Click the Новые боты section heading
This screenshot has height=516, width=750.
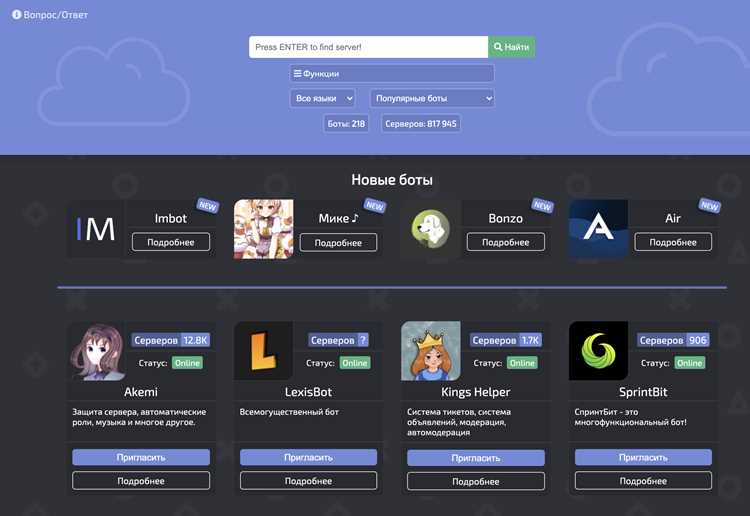tap(392, 180)
